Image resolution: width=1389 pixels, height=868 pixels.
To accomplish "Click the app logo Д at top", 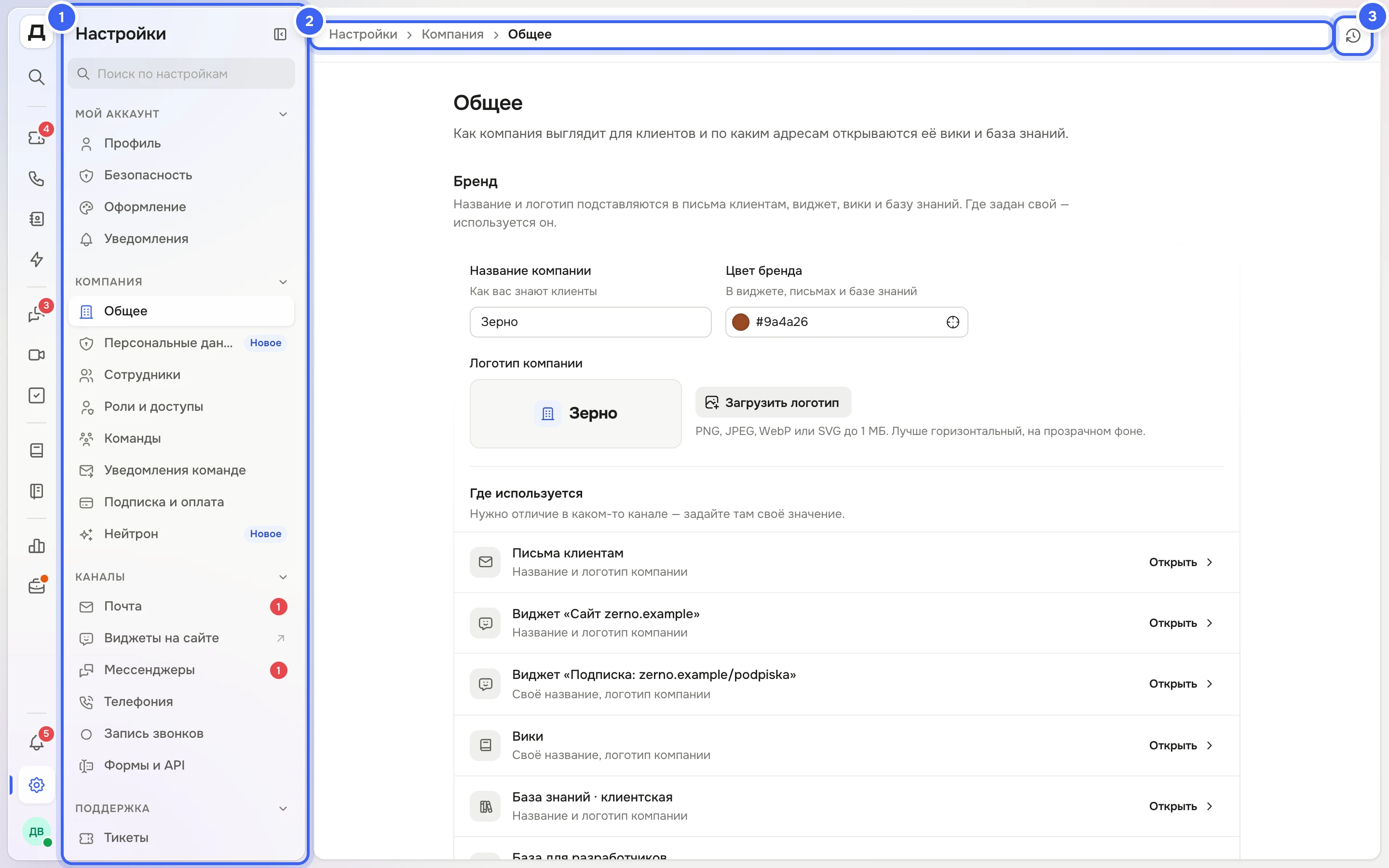I will pyautogui.click(x=37, y=32).
